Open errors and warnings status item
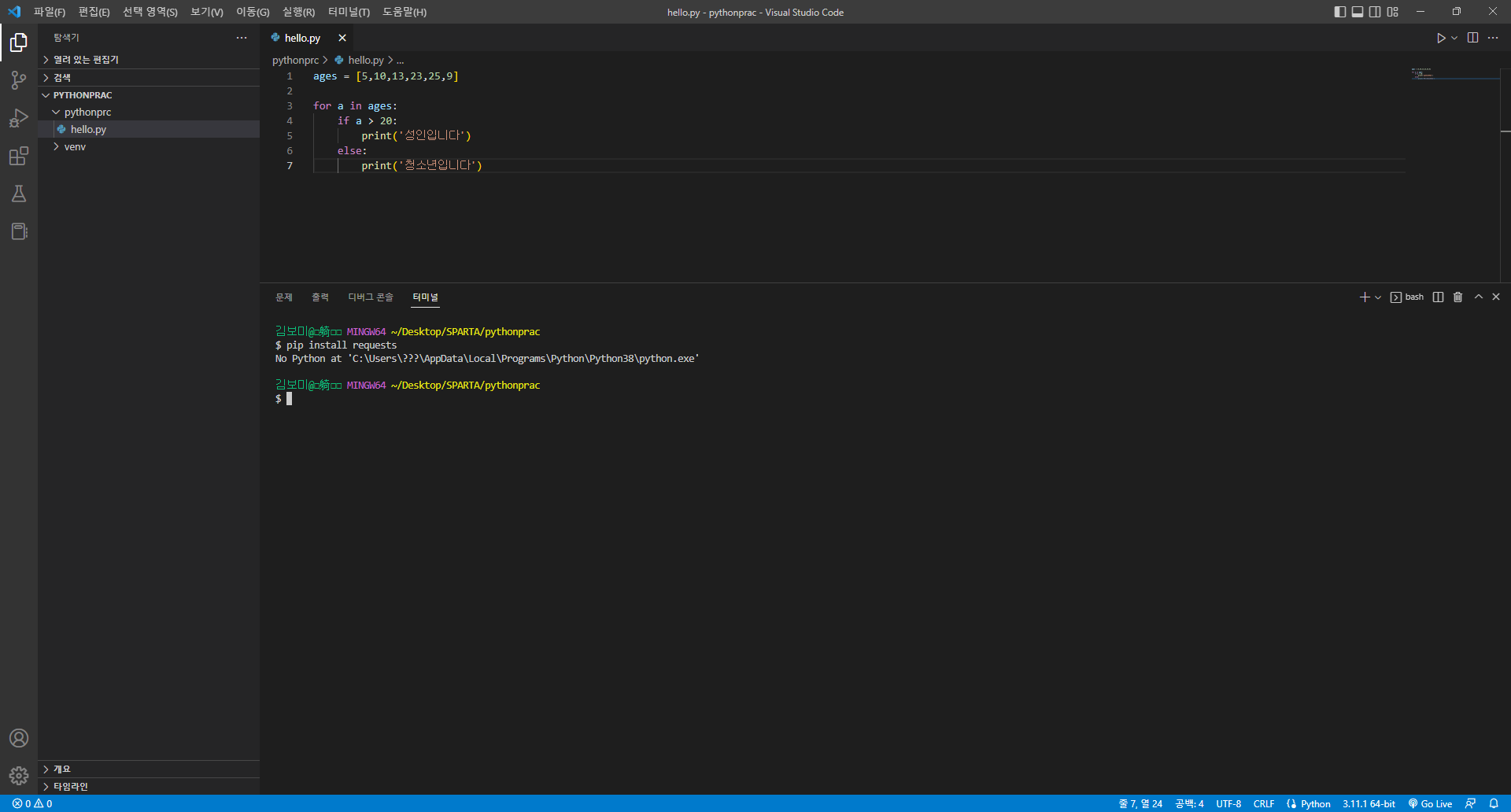 tap(32, 803)
